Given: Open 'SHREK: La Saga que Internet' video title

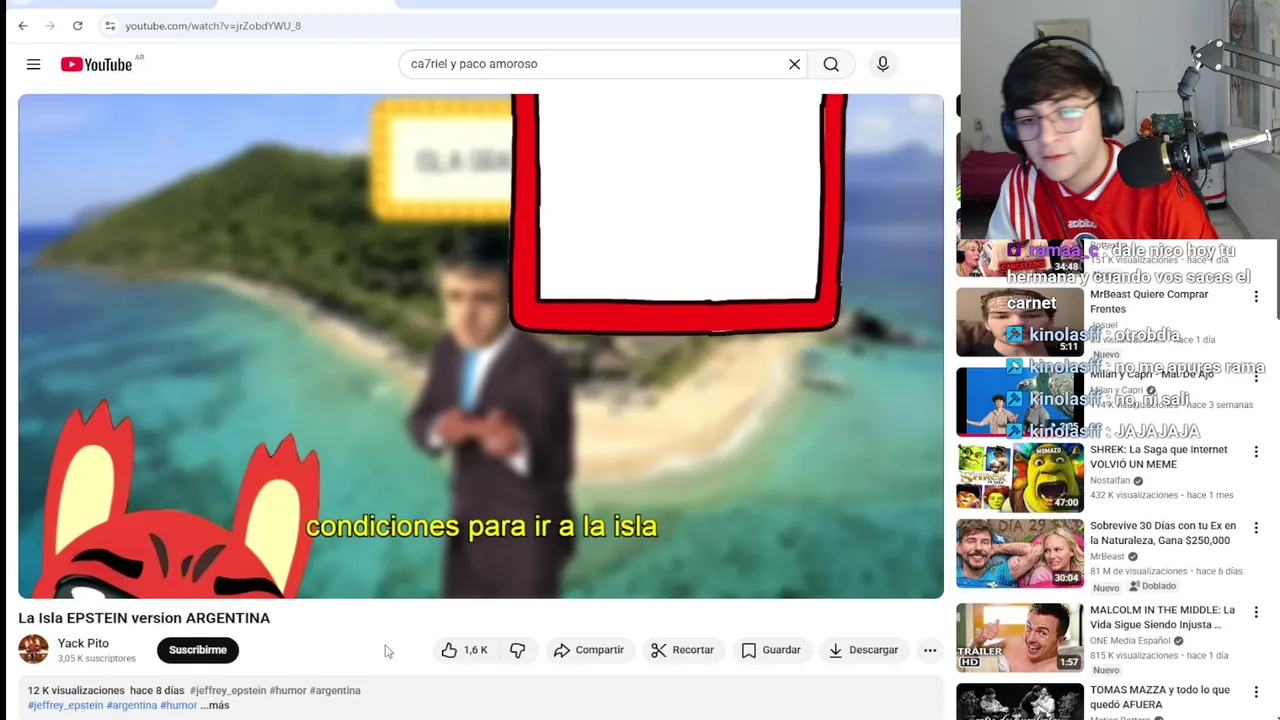Looking at the screenshot, I should [x=1158, y=457].
